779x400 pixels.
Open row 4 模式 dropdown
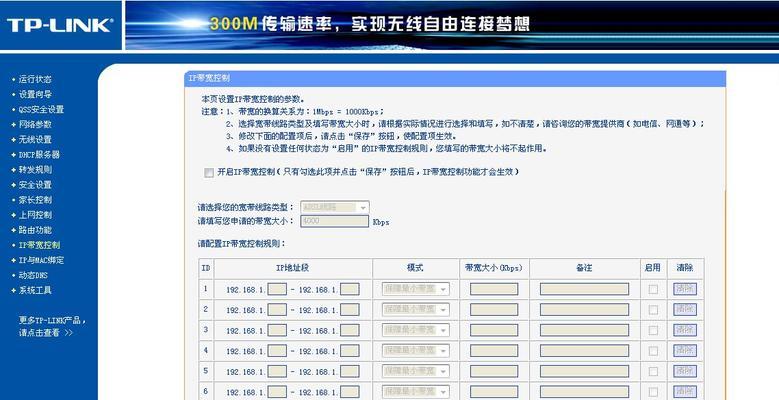pyautogui.click(x=415, y=351)
